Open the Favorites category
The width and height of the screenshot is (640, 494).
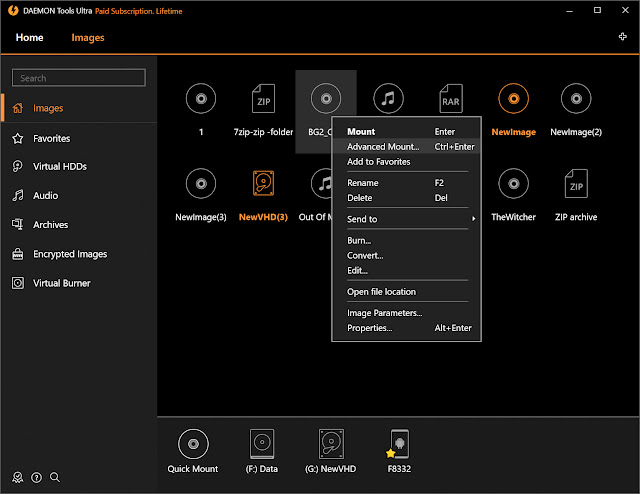coord(79,138)
